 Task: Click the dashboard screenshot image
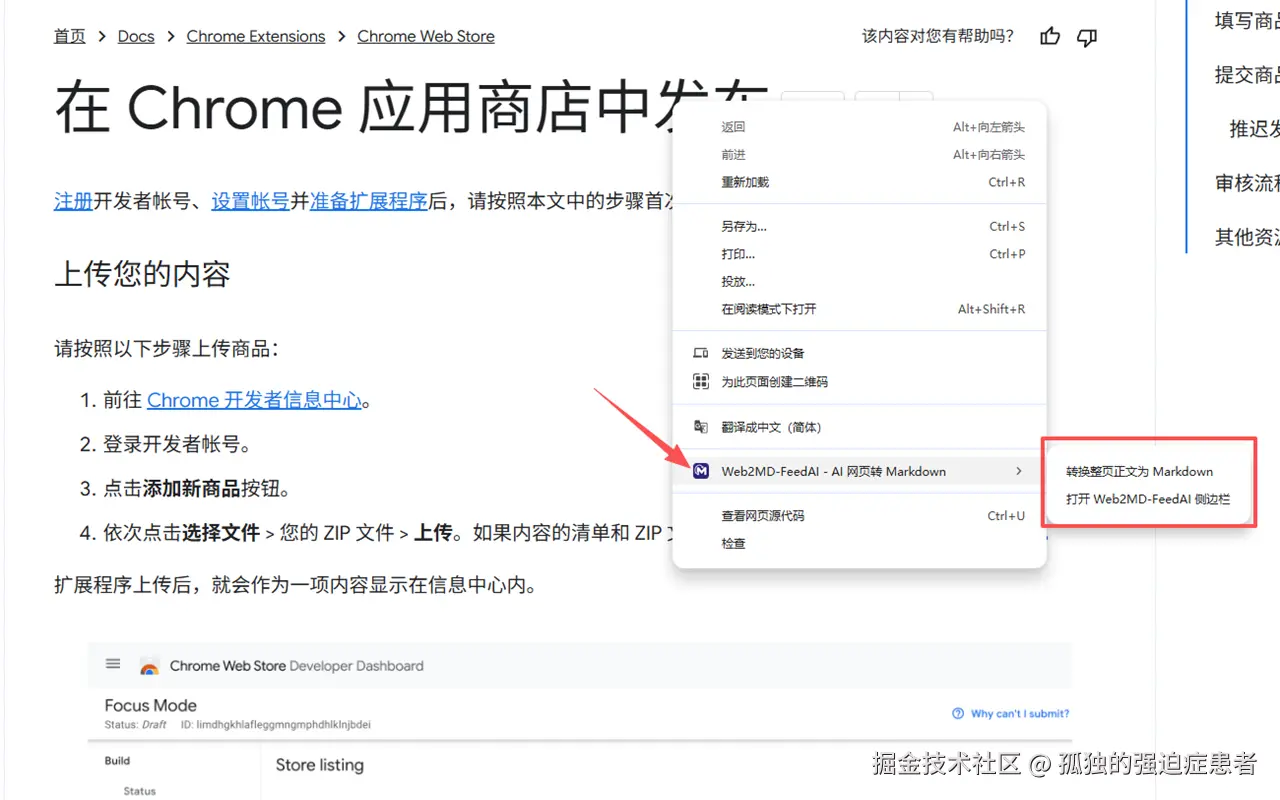pos(579,721)
